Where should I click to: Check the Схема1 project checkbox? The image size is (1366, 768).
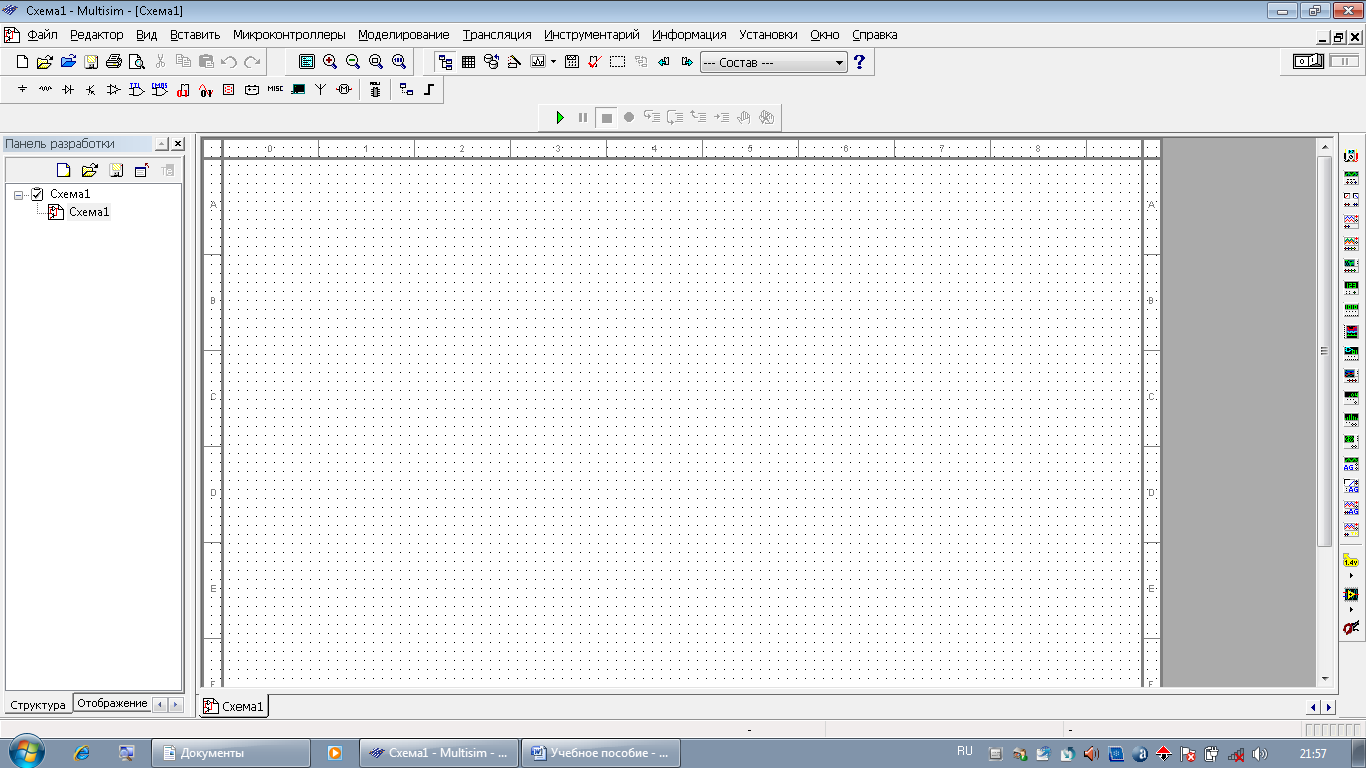tap(37, 194)
